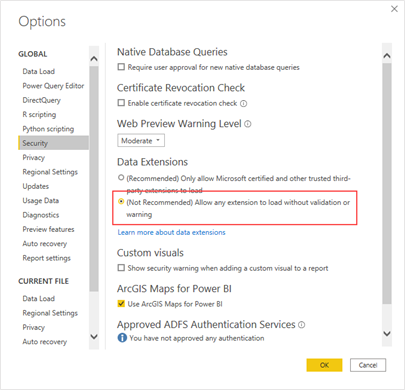
Task: Click main pane scroll down arrow
Action: pos(387,334)
